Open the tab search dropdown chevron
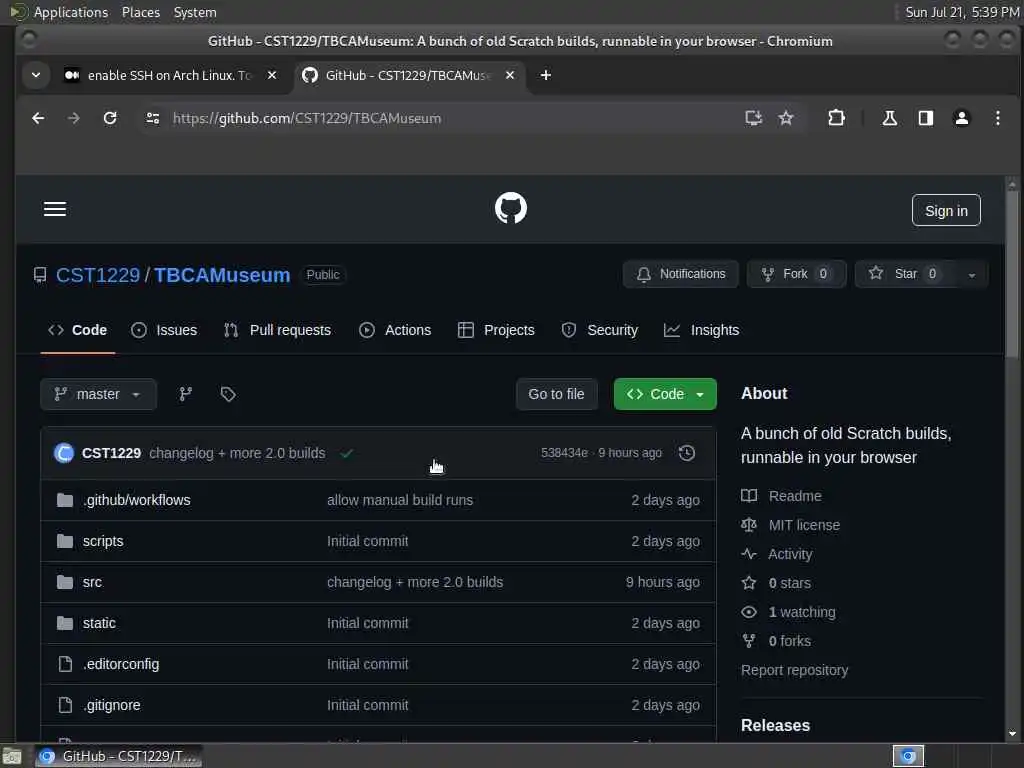This screenshot has width=1024, height=768. [x=36, y=75]
